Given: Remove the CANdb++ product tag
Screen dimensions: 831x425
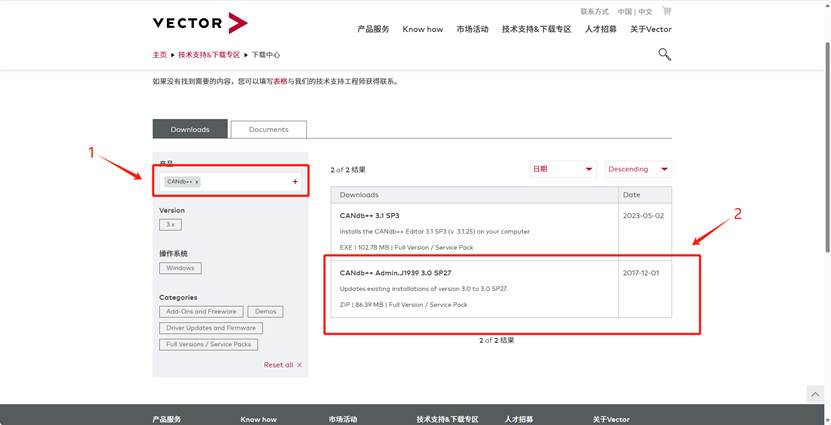Looking at the screenshot, I should [197, 182].
